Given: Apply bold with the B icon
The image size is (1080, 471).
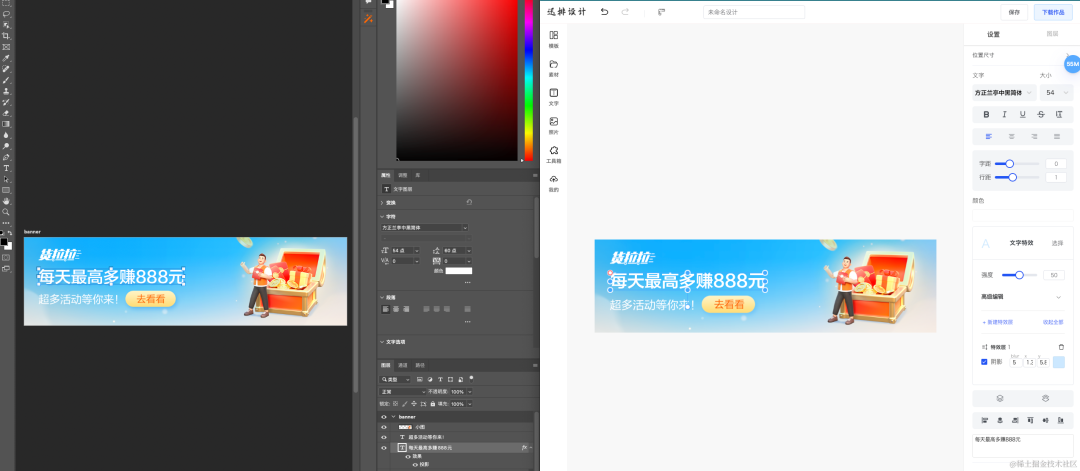Looking at the screenshot, I should [986, 114].
